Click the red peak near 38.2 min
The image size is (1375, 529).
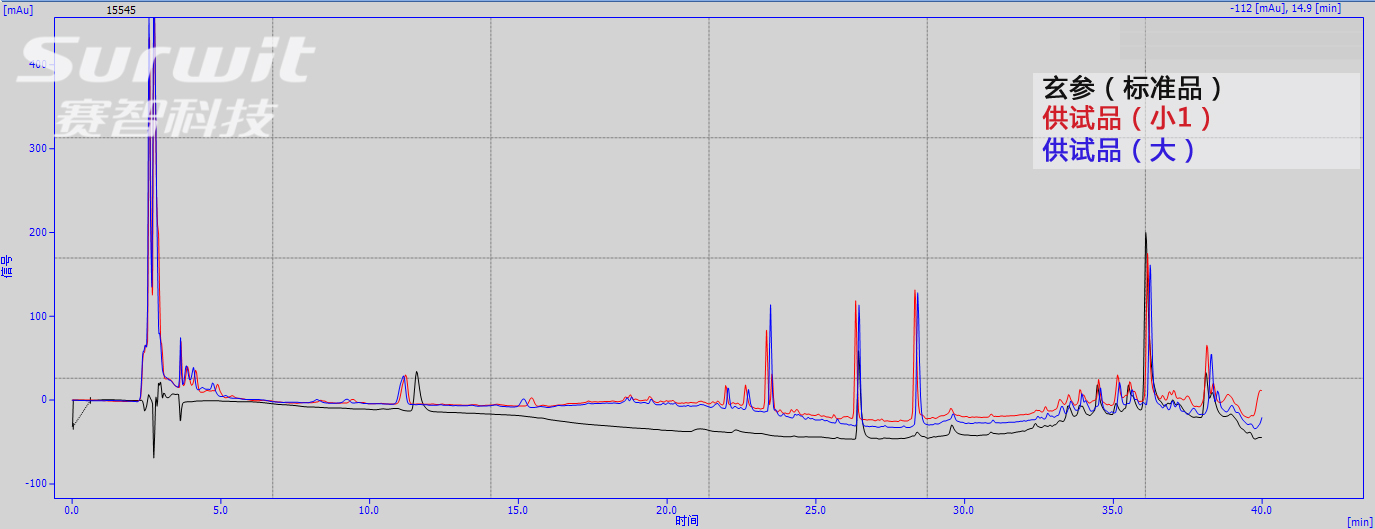point(1206,348)
